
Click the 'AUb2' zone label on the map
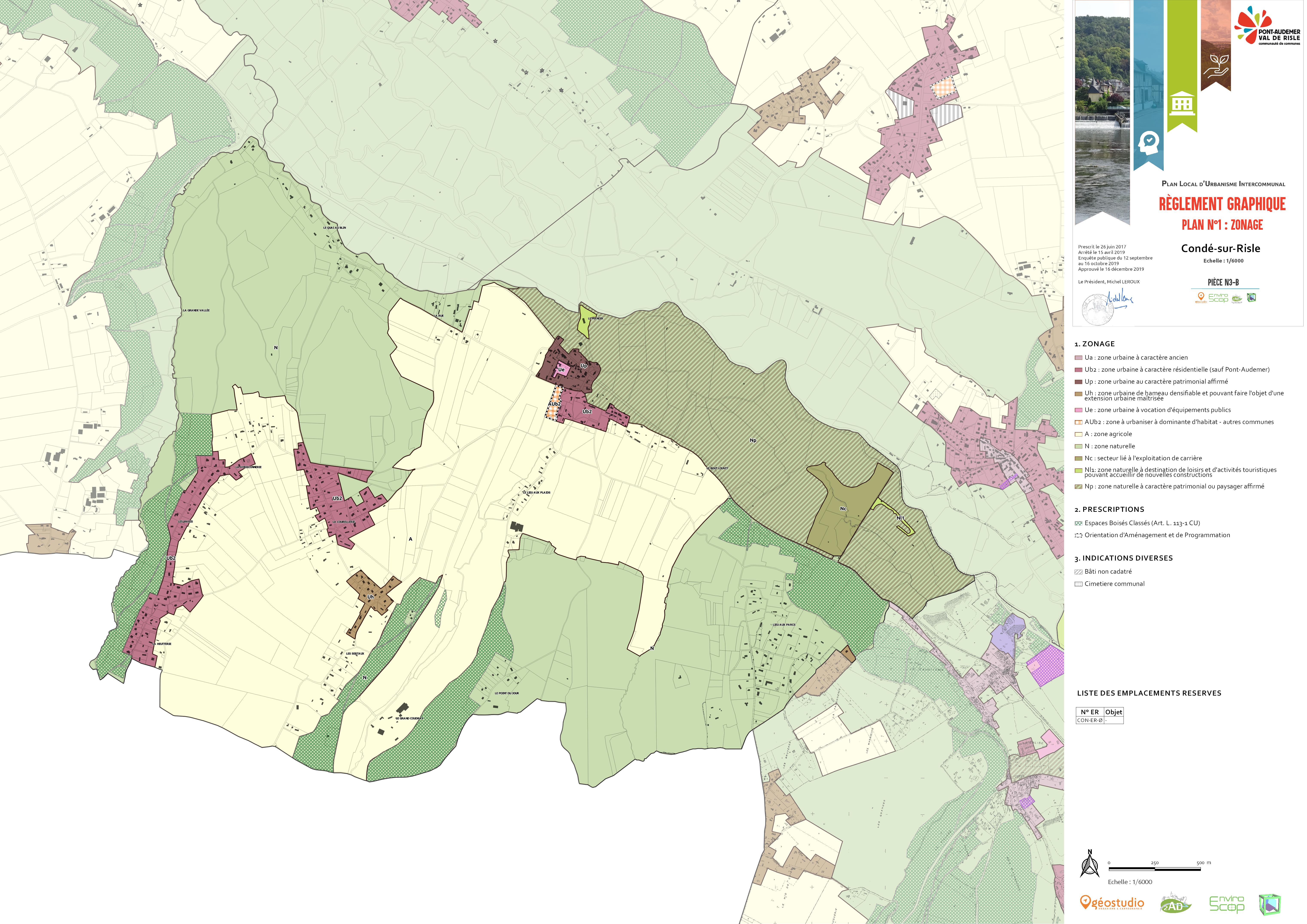coord(554,404)
